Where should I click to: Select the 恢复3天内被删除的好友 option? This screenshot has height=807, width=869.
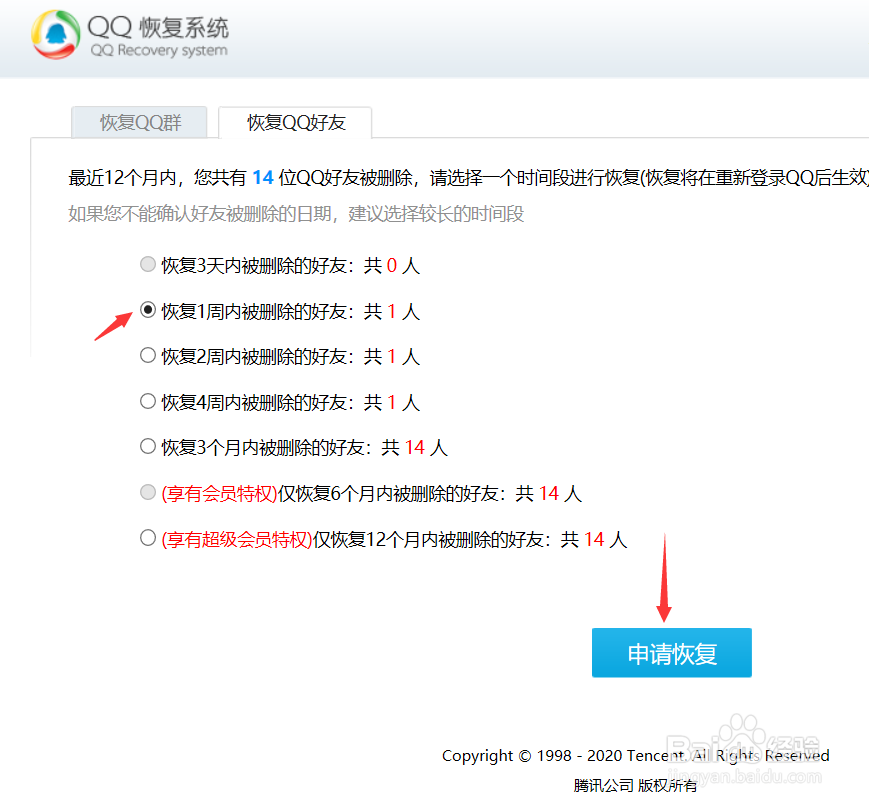click(x=148, y=264)
